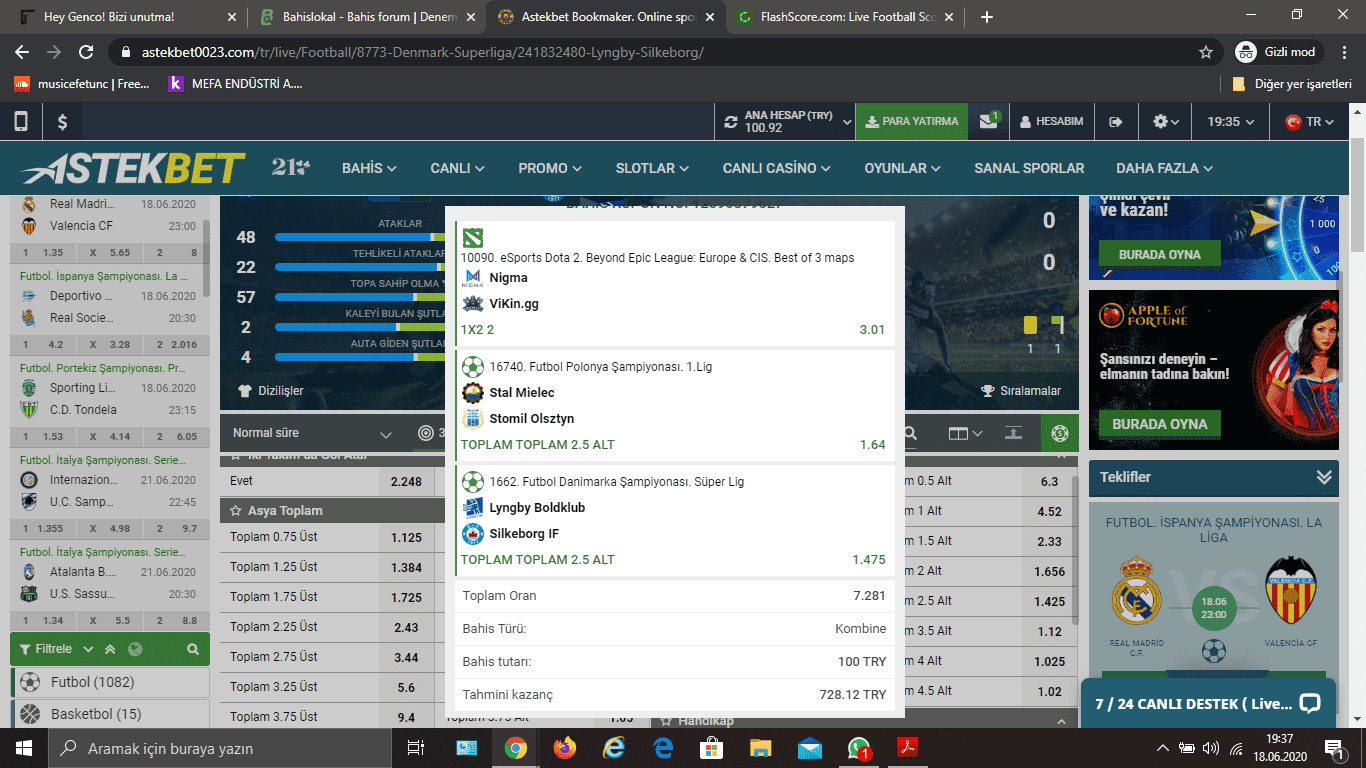The image size is (1366, 768).
Task: Click the Dota 2 icon on bet slip
Action: coord(471,237)
